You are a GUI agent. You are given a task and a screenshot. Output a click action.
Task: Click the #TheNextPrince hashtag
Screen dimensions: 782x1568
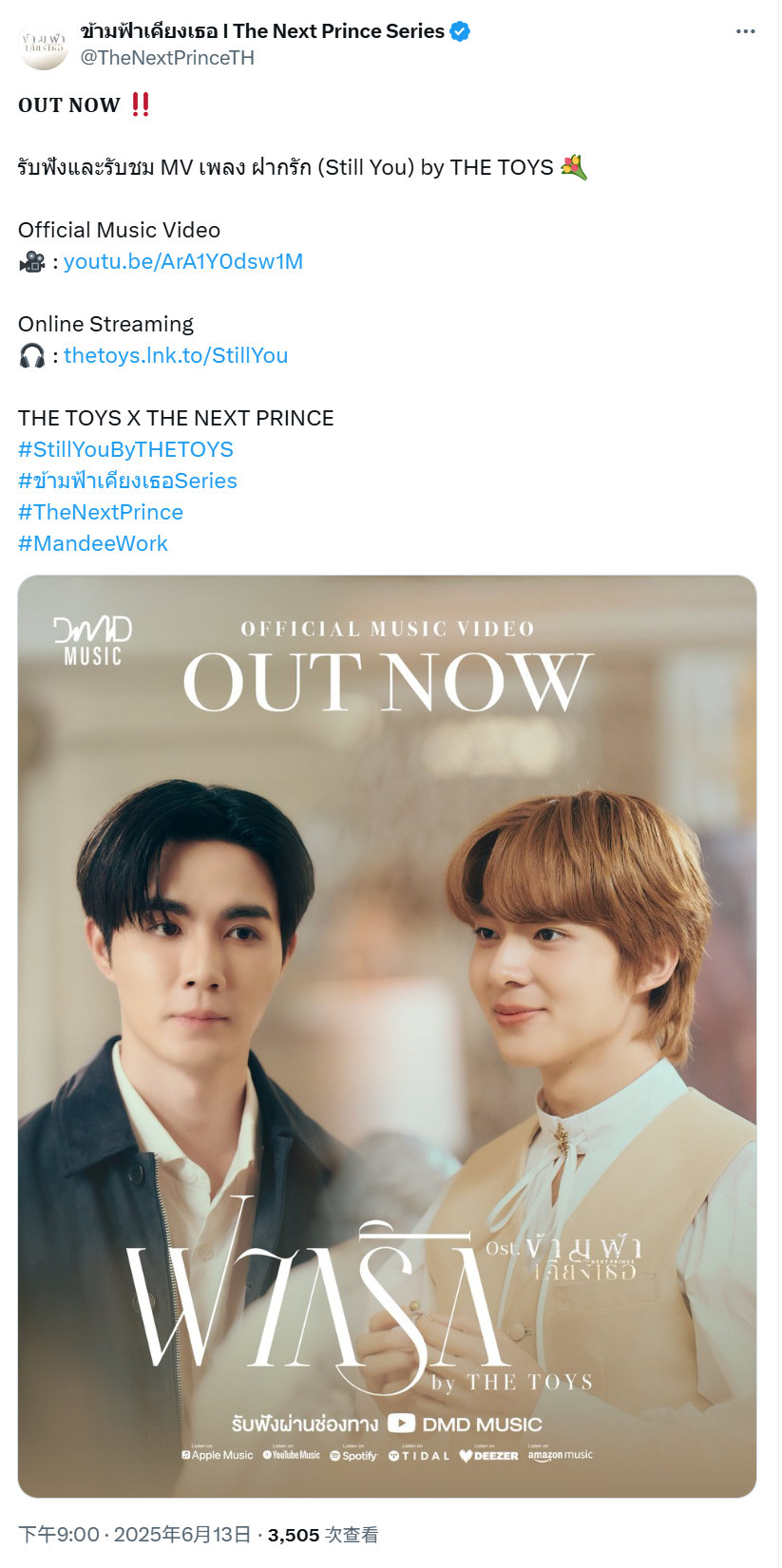coord(101,512)
